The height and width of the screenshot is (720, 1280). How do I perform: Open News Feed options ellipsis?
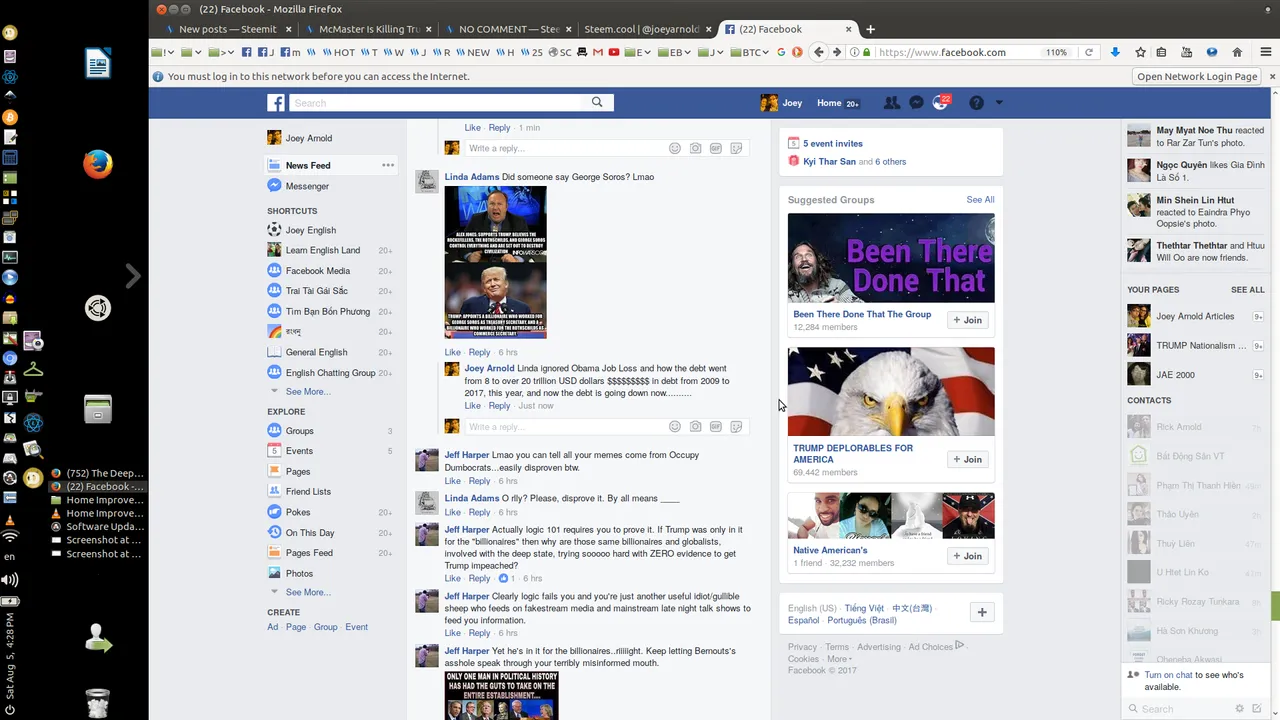pos(388,165)
